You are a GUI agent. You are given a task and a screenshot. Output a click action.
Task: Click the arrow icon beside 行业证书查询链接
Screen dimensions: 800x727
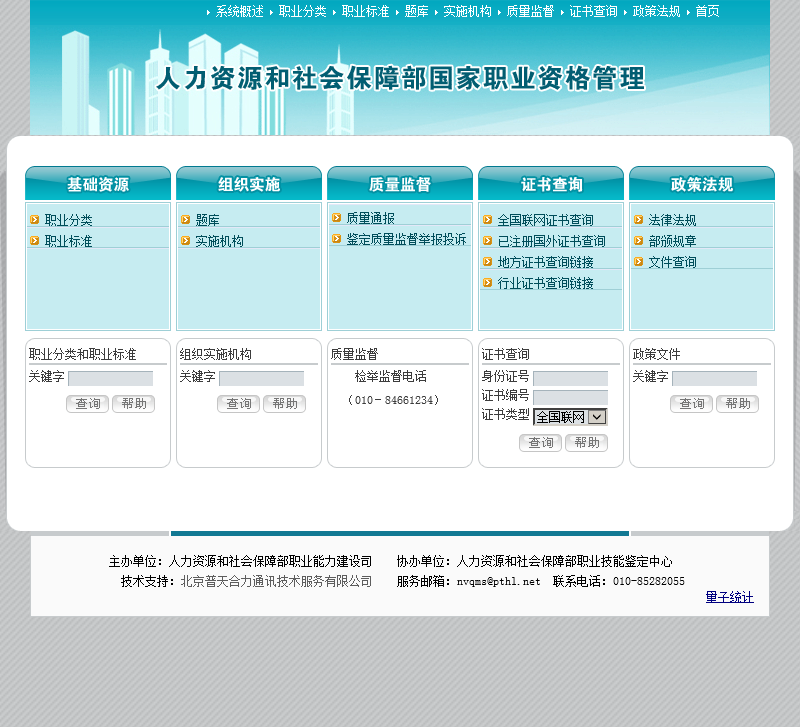[x=488, y=283]
